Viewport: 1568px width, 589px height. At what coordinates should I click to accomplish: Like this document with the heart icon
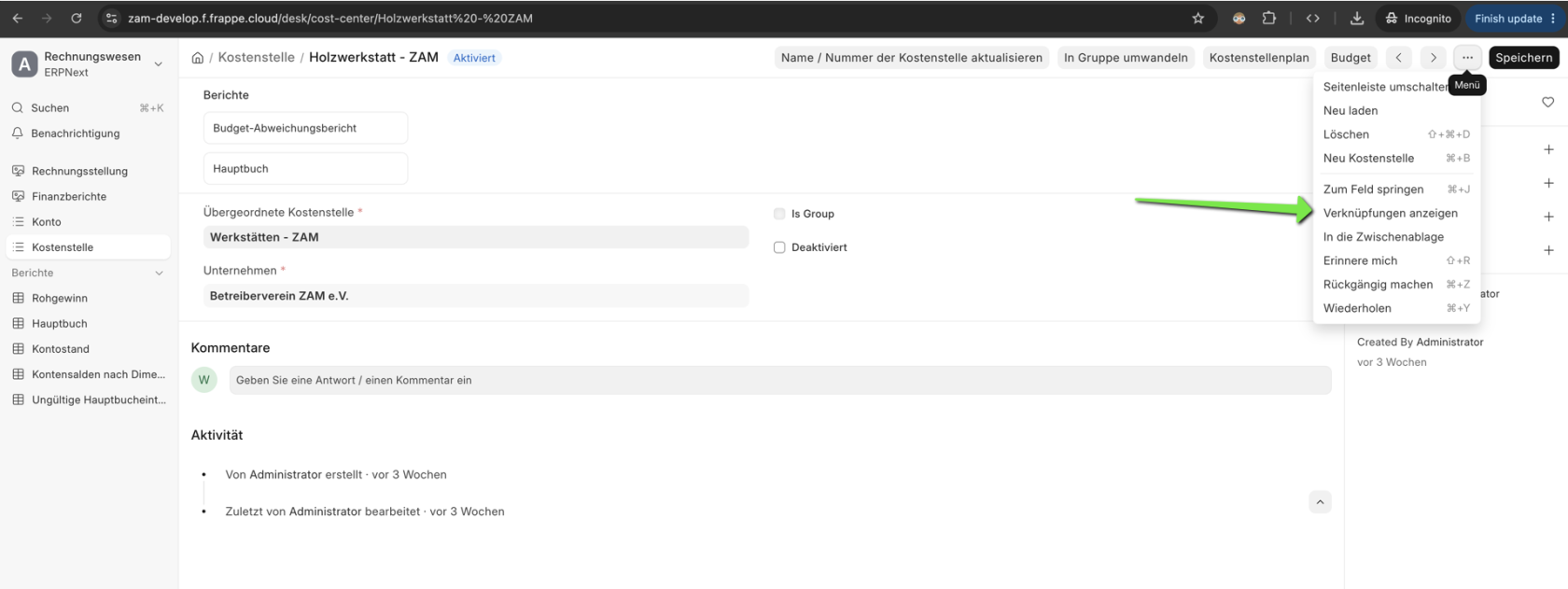(1548, 102)
